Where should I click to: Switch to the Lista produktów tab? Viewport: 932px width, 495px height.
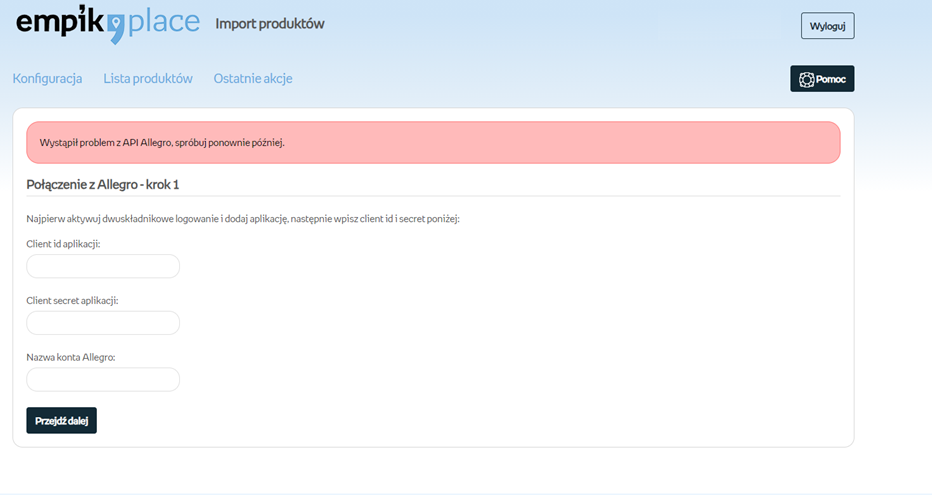click(148, 79)
